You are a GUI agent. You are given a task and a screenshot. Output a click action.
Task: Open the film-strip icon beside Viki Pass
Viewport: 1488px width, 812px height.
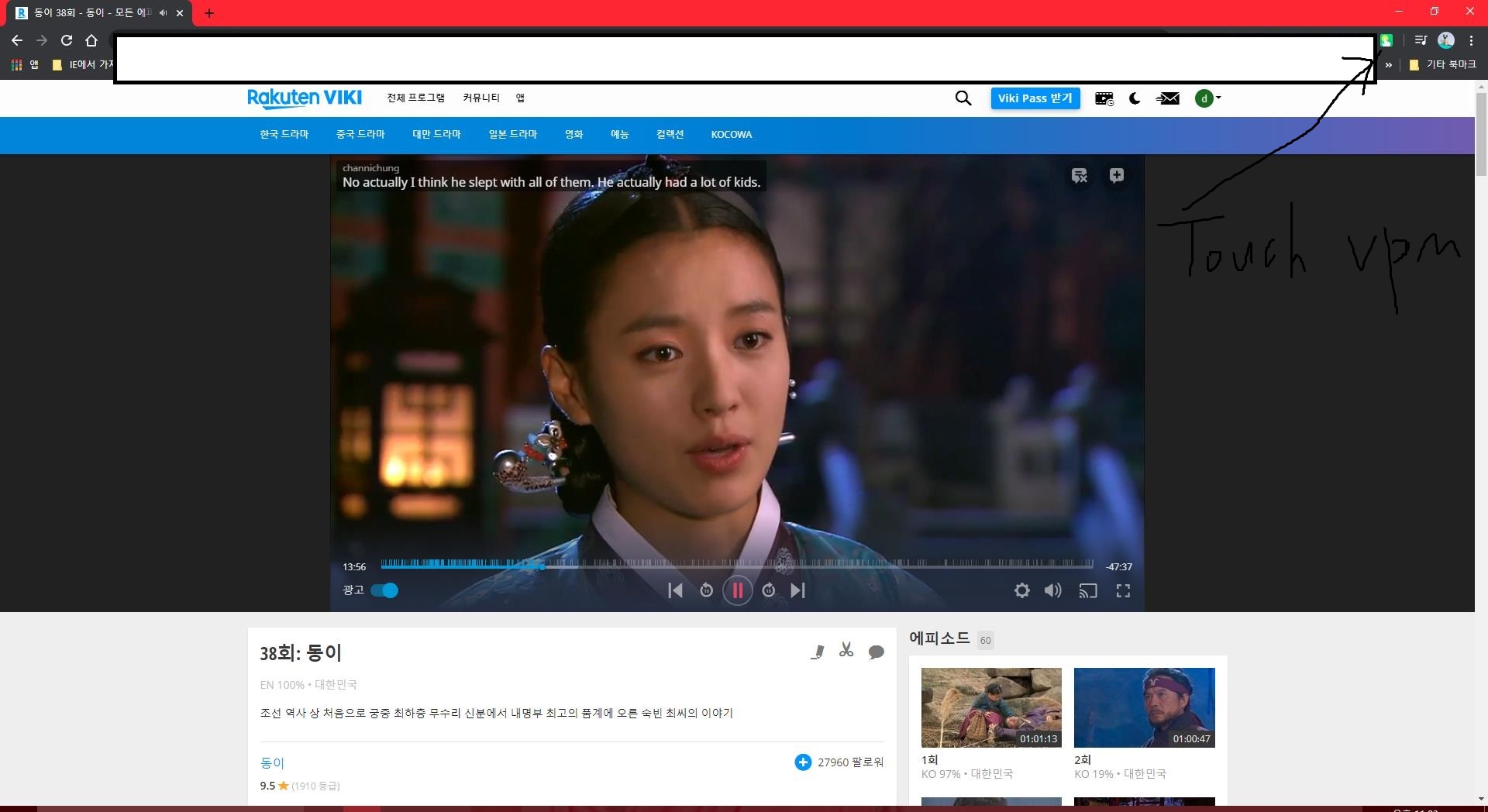[x=1104, y=98]
